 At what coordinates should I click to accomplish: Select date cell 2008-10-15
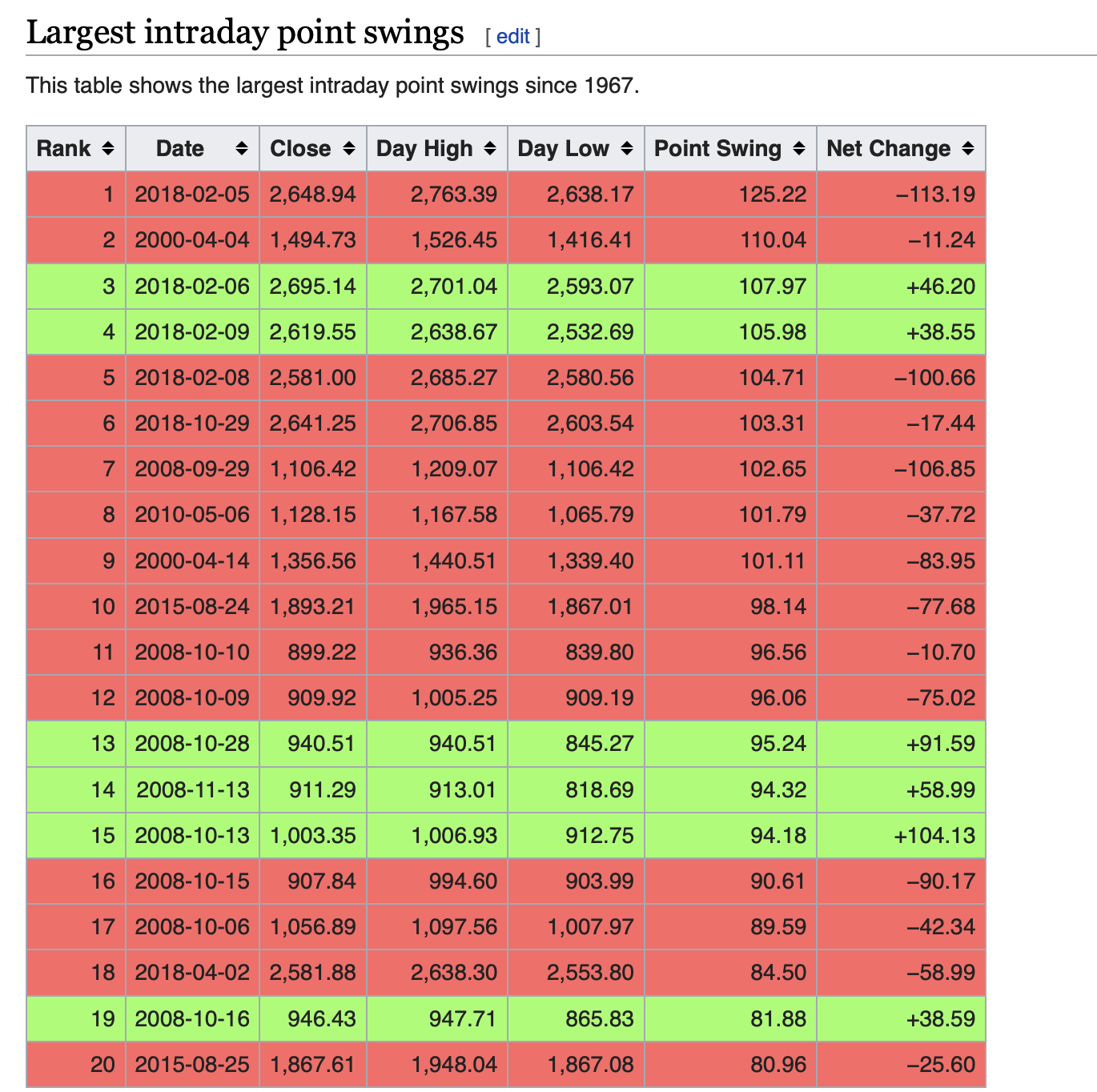point(192,881)
